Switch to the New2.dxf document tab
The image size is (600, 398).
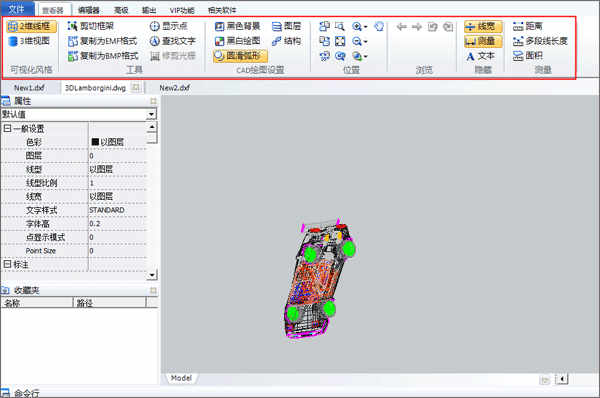pyautogui.click(x=174, y=88)
